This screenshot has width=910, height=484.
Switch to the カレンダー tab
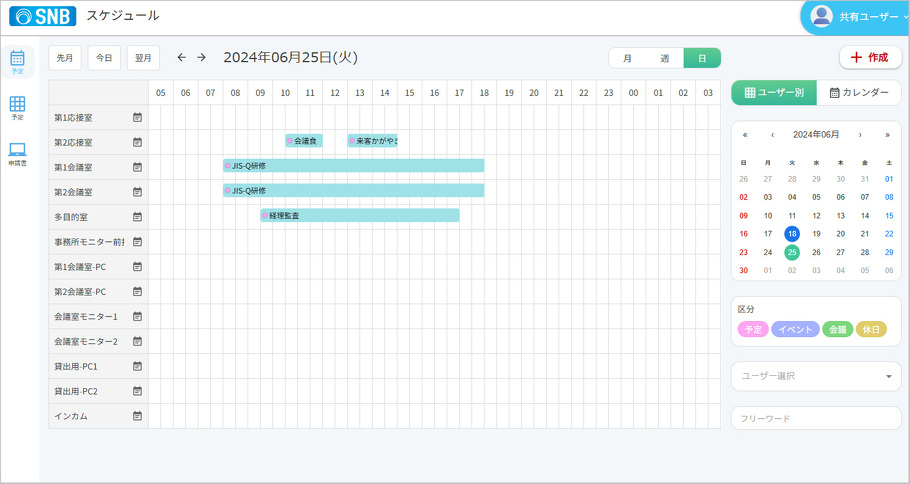[859, 93]
